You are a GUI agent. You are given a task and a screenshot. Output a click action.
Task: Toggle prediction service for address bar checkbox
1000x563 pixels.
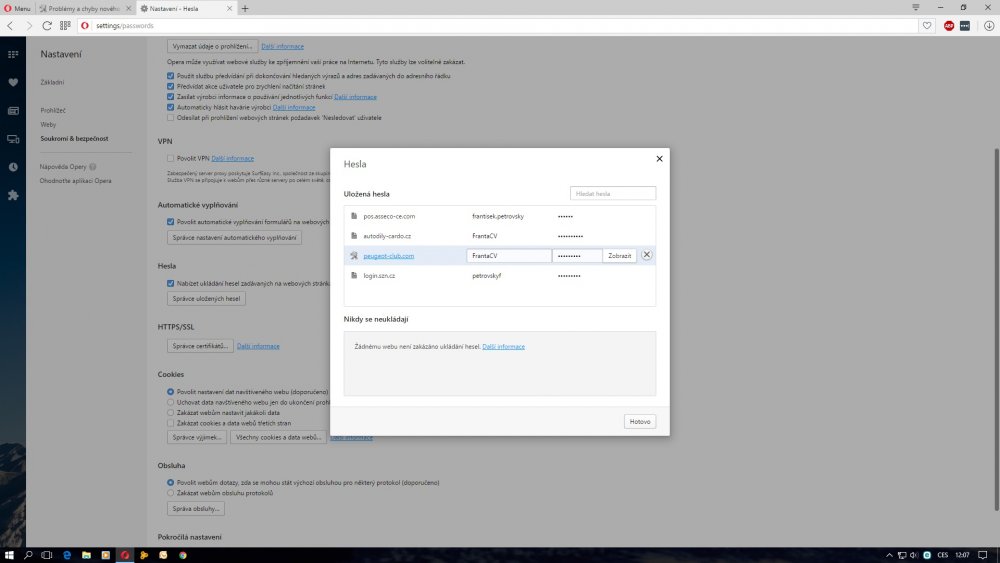[x=170, y=76]
